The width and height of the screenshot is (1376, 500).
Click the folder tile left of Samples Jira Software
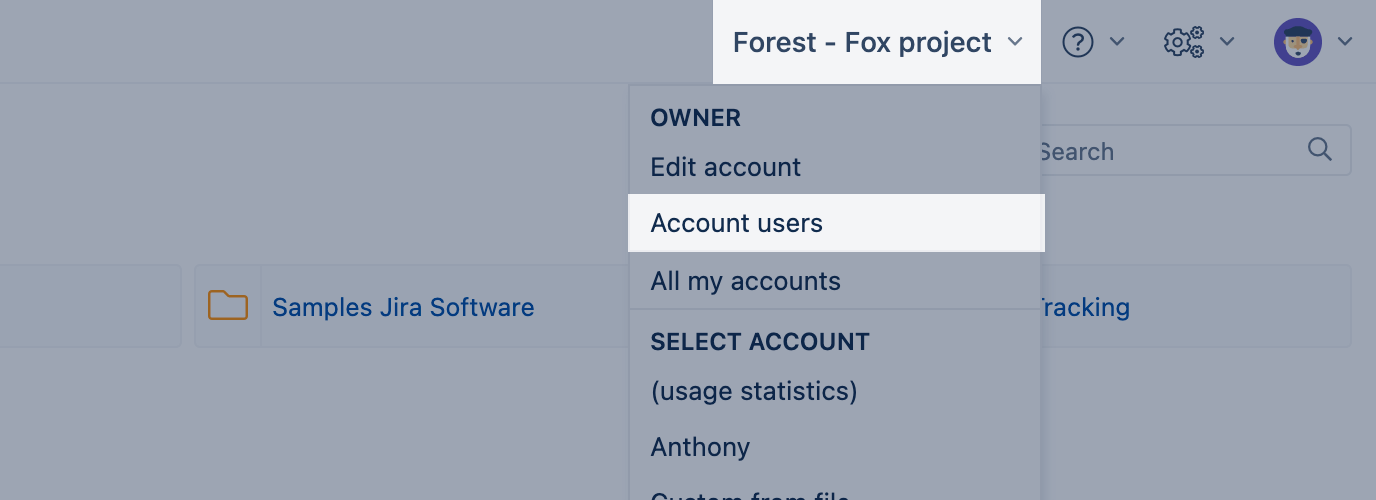[90, 306]
